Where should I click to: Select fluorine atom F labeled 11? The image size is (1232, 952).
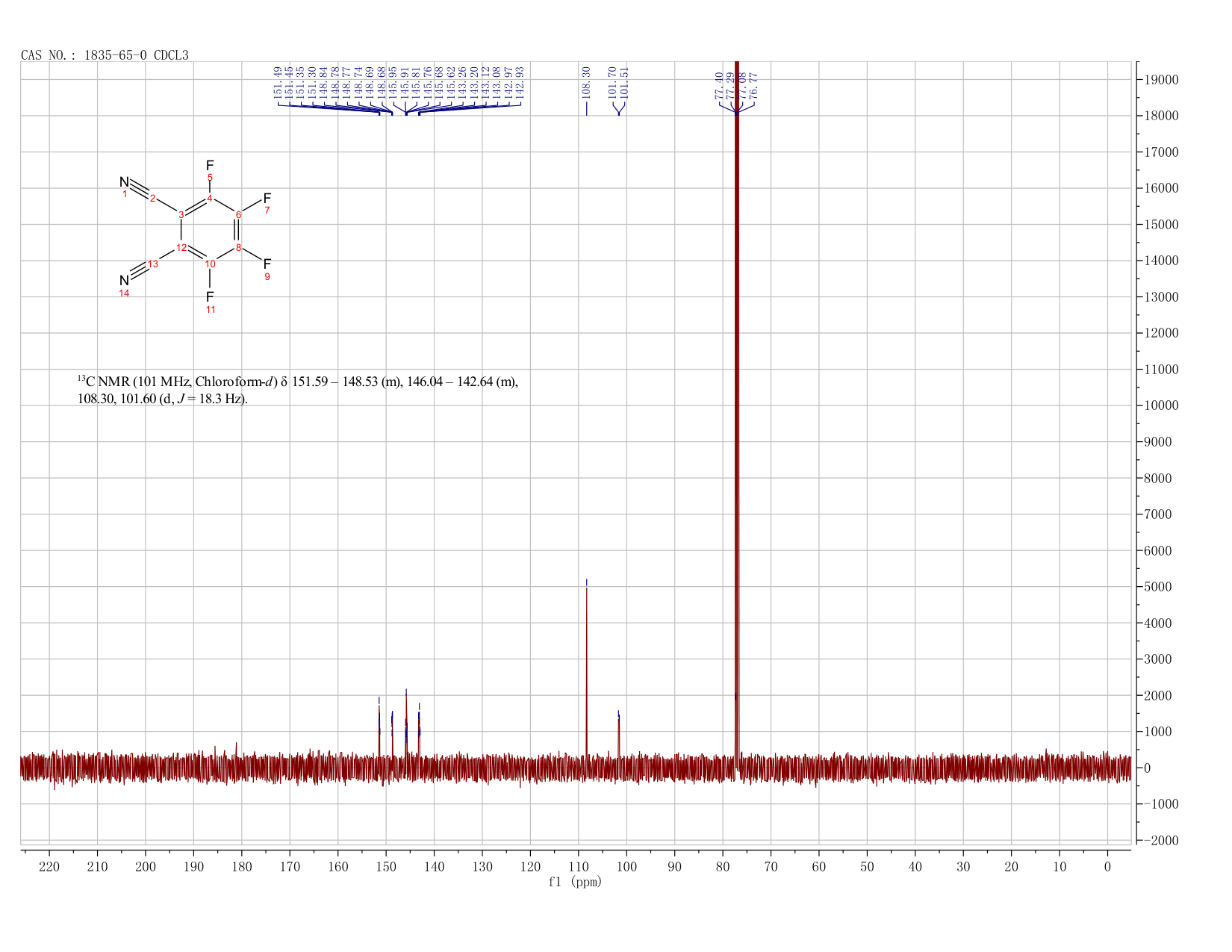[210, 297]
